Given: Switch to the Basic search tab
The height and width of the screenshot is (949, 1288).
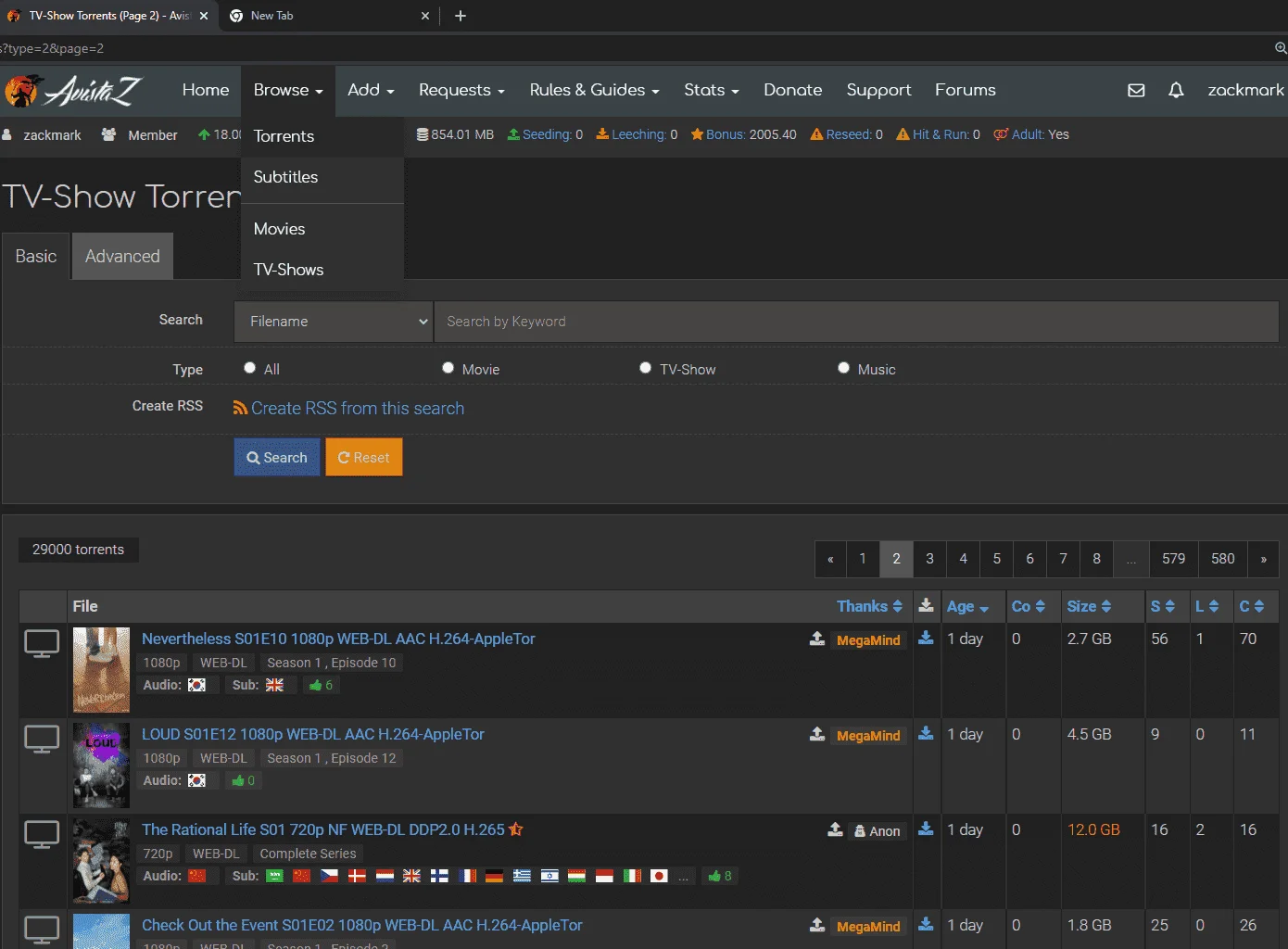Looking at the screenshot, I should [x=36, y=257].
